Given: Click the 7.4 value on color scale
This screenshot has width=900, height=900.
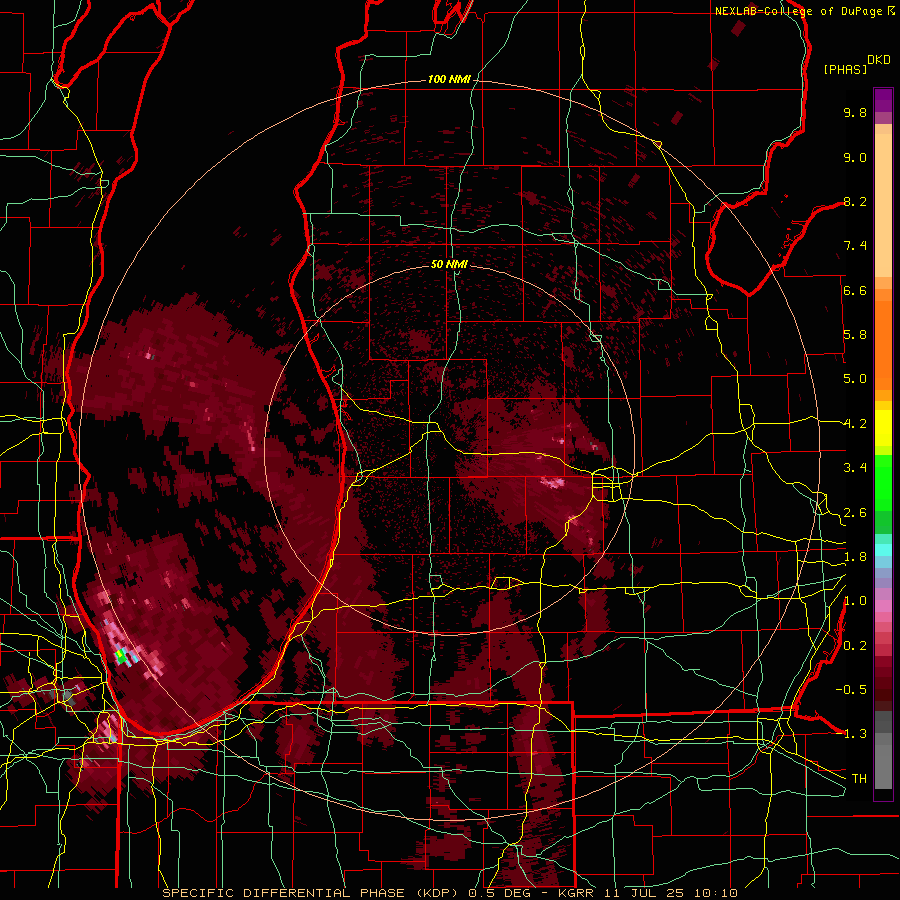Looking at the screenshot, I should (x=855, y=246).
